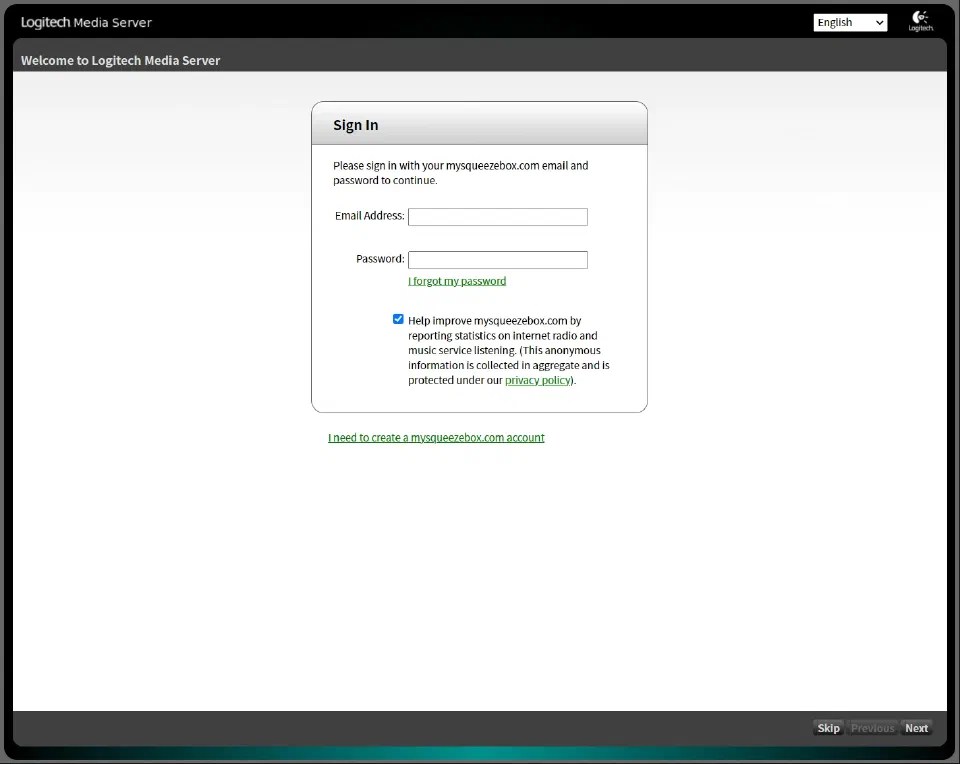Click the 'Password:' label

[x=380, y=258]
